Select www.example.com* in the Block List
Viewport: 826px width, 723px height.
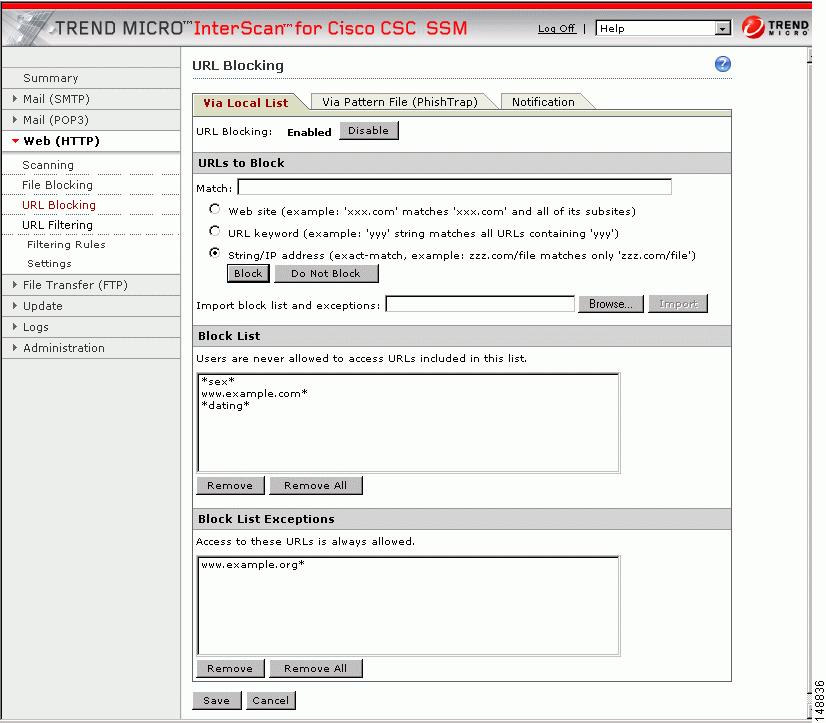click(x=254, y=394)
